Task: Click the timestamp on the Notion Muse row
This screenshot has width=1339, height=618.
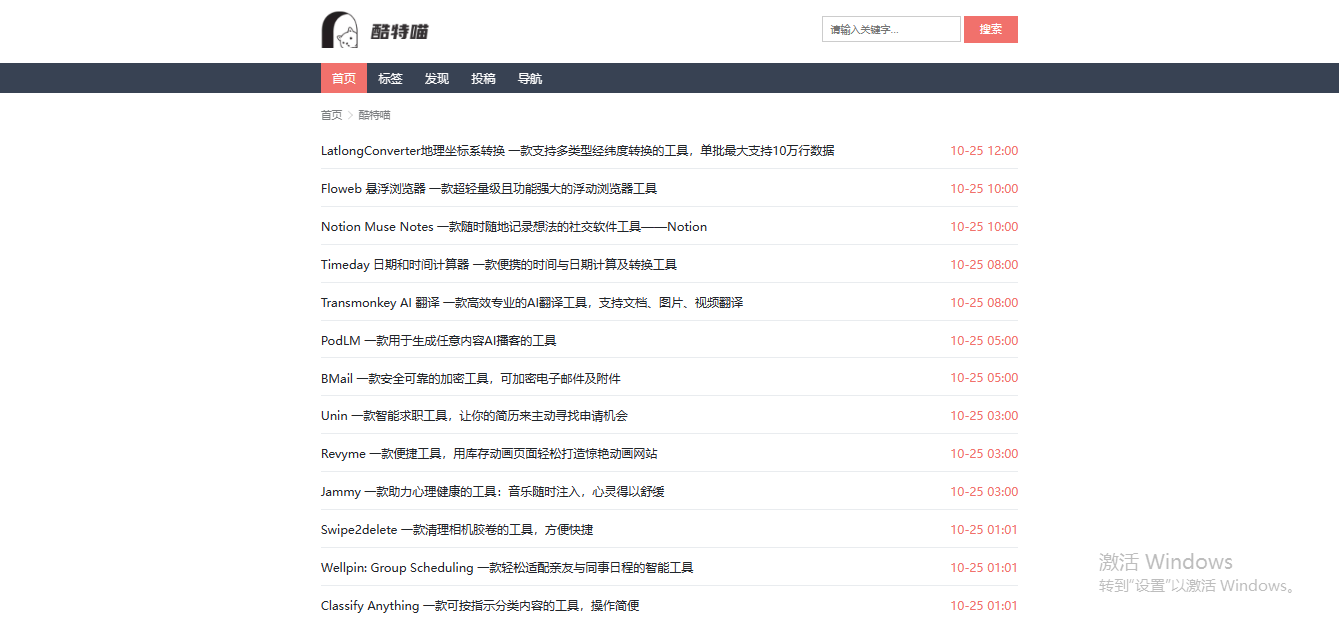Action: 984,227
